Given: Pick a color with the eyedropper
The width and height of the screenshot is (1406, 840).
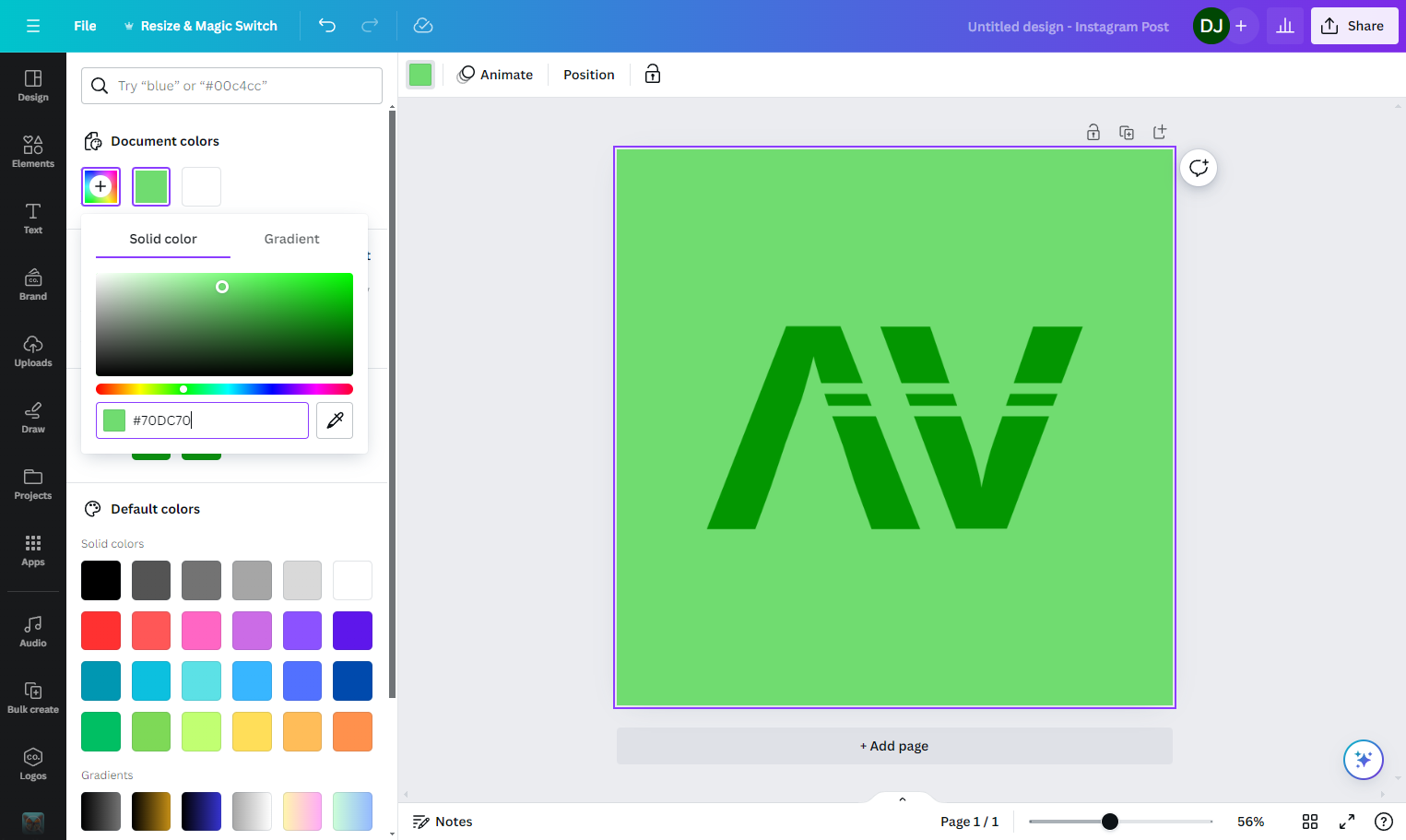Looking at the screenshot, I should pos(335,420).
